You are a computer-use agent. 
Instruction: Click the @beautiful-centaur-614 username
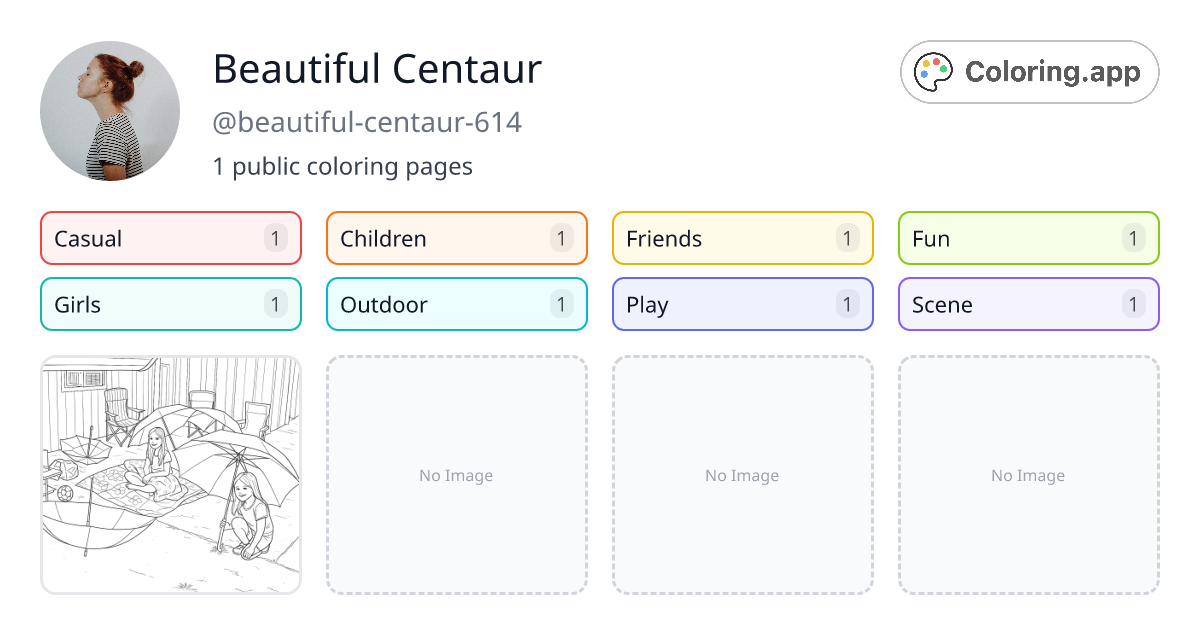click(x=367, y=121)
